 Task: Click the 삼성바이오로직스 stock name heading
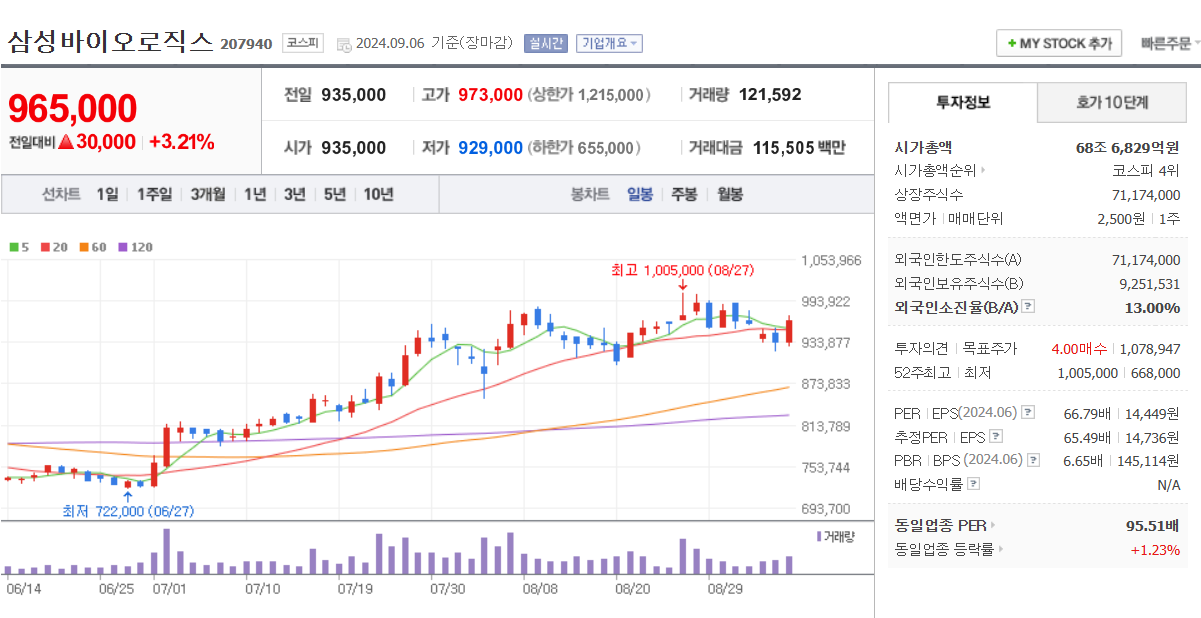coord(110,42)
